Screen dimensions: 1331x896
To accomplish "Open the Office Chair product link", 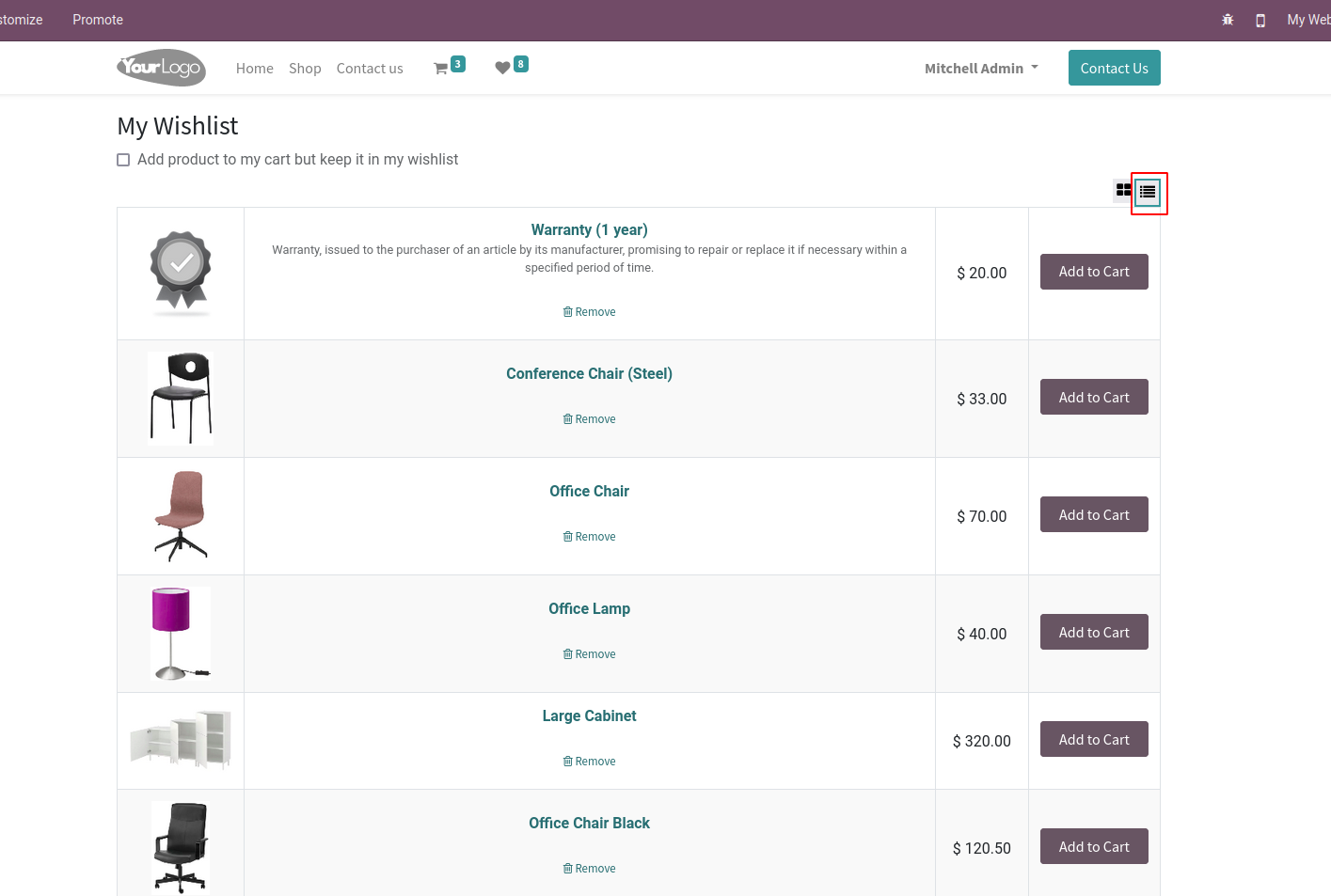I will click(x=589, y=491).
